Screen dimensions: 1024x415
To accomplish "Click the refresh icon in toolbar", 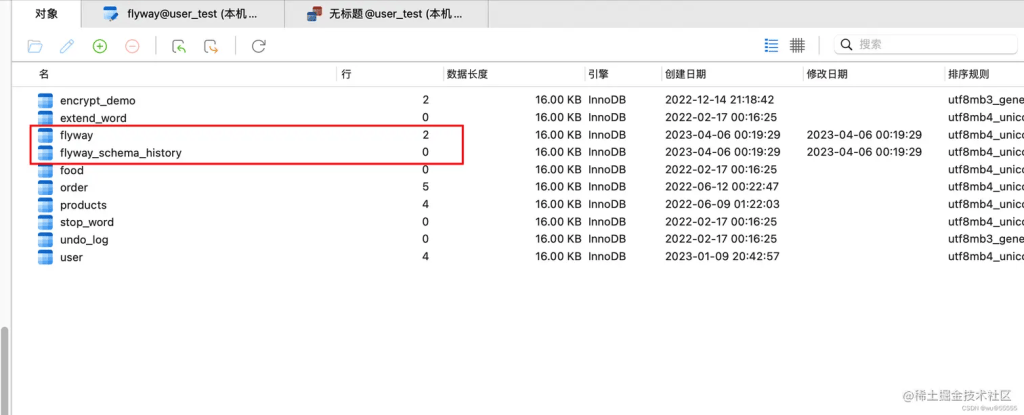I will point(258,46).
